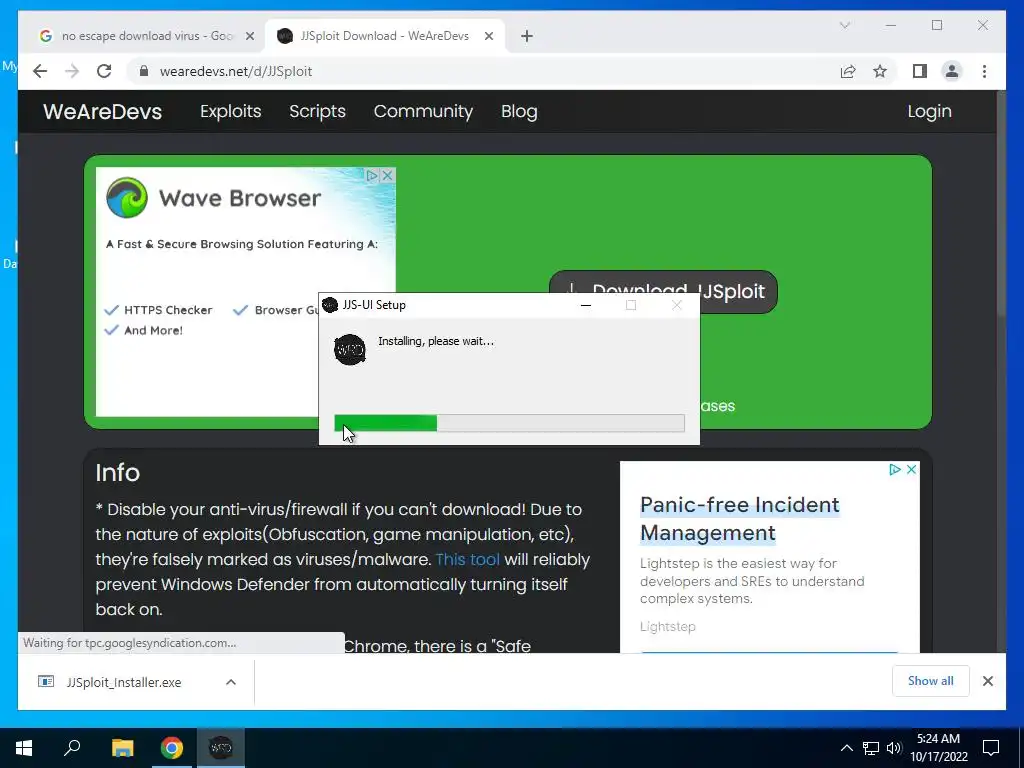Image resolution: width=1024 pixels, height=768 pixels.
Task: Open the taskbar clock and date
Action: tap(939, 748)
